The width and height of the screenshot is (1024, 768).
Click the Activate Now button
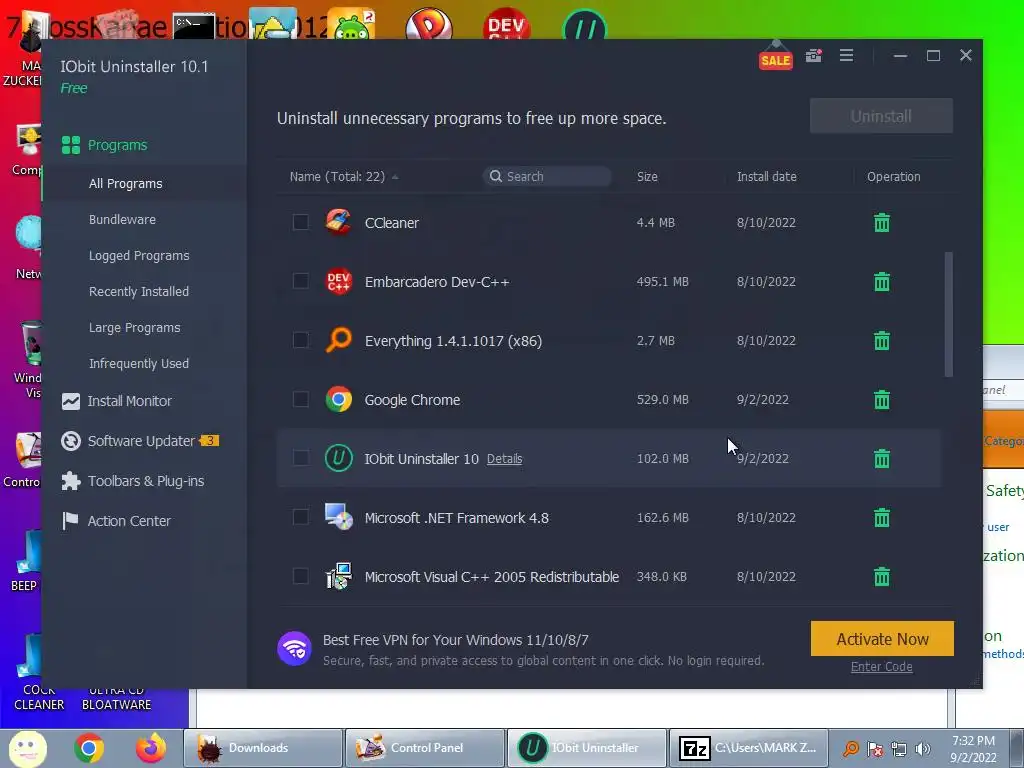882,639
